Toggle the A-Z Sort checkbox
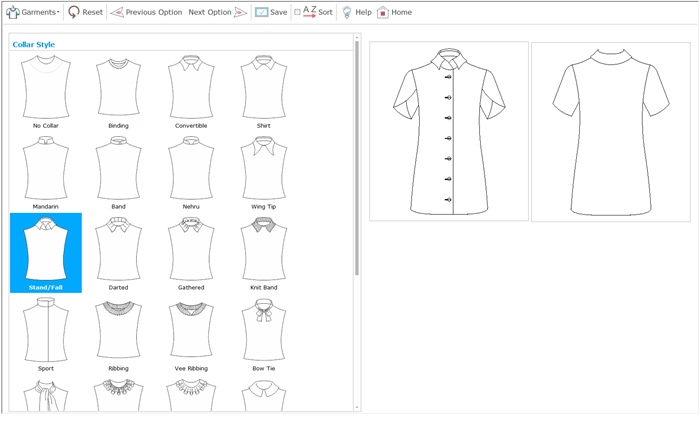 point(297,12)
